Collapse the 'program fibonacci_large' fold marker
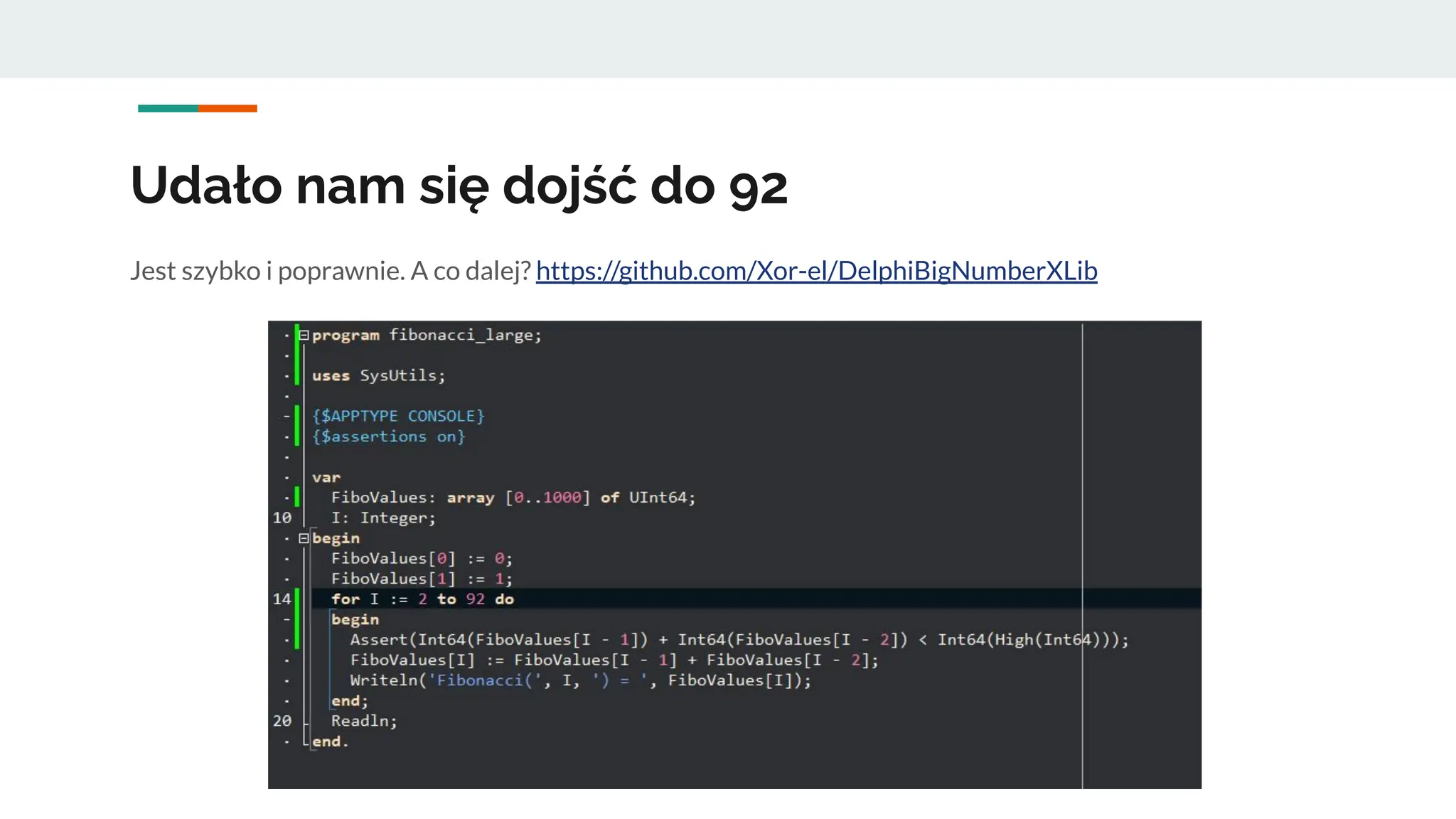The image size is (1456, 819). pyautogui.click(x=304, y=335)
